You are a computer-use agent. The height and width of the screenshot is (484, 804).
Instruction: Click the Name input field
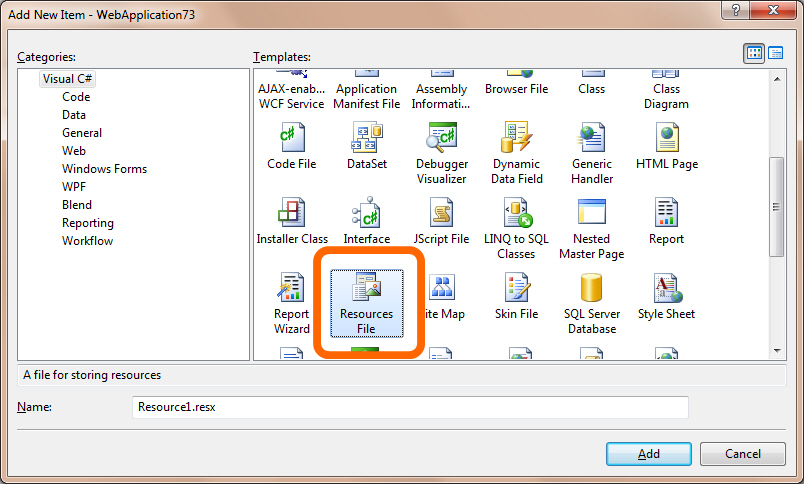410,407
